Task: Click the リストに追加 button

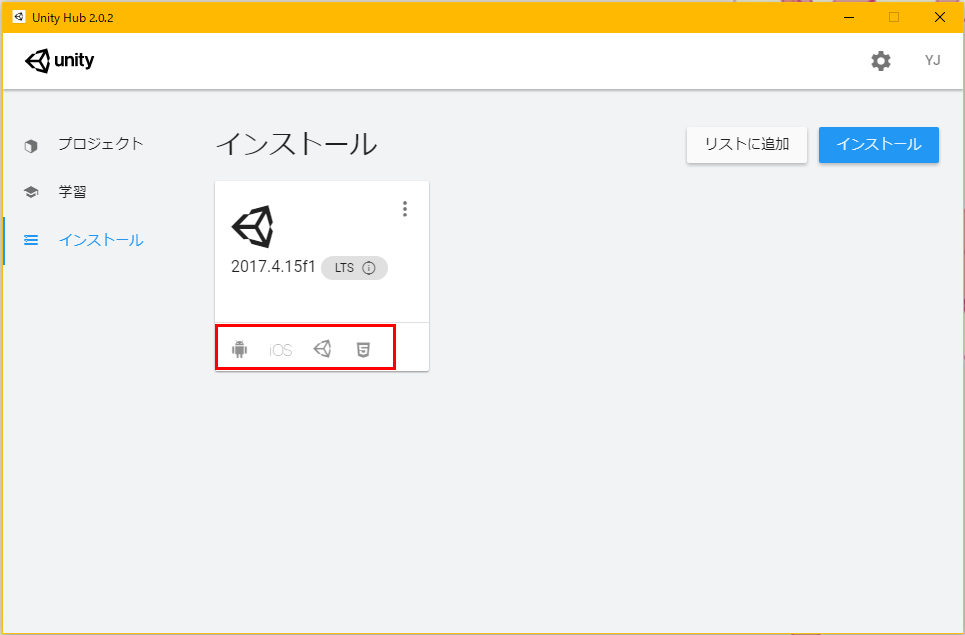Action: pos(747,145)
